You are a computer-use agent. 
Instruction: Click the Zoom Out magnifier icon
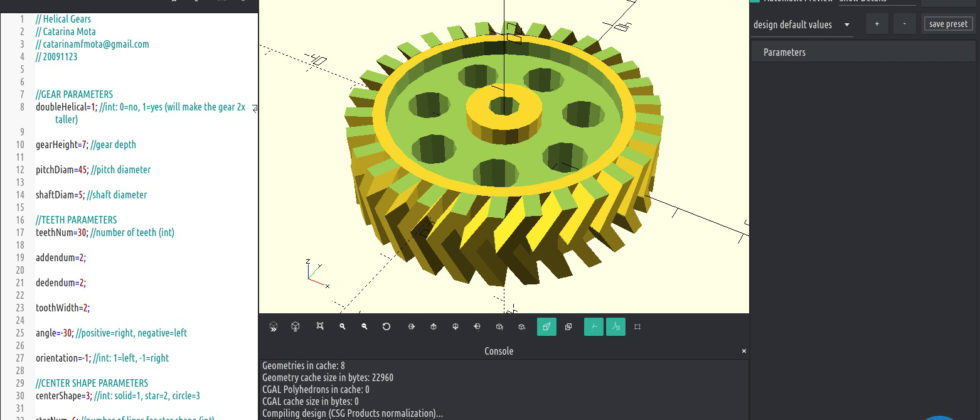pyautogui.click(x=364, y=326)
